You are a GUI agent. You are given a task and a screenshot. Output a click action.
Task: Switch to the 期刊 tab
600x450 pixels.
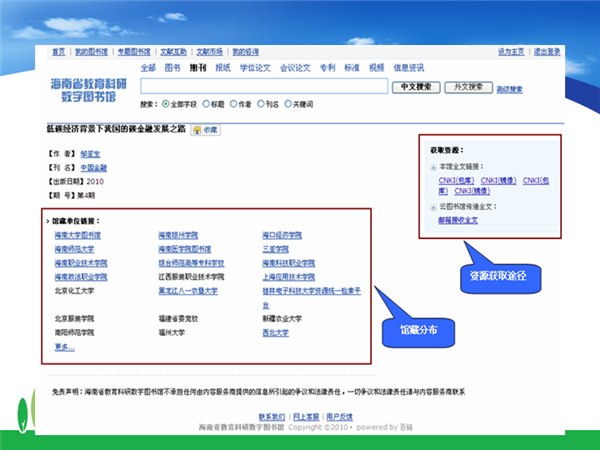click(198, 68)
